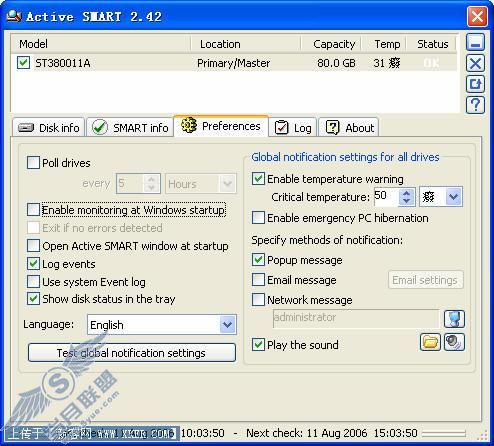This screenshot has width=494, height=446.
Task: Click the Next check time in status bar
Action: [332, 433]
